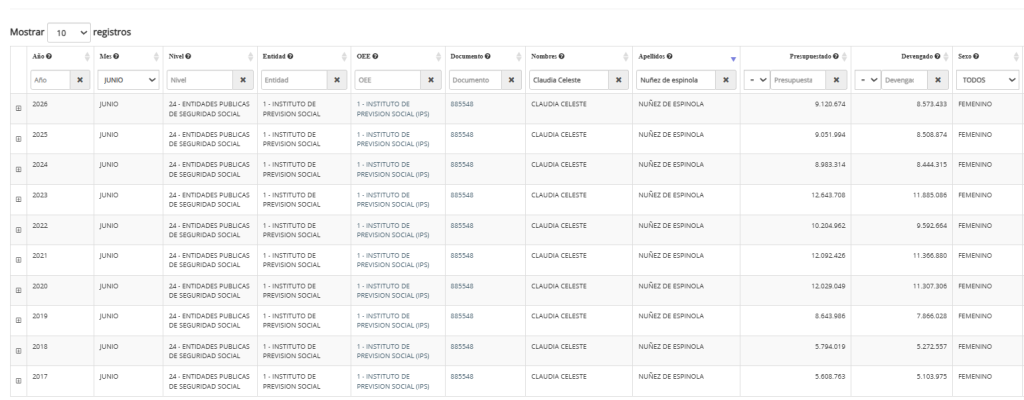This screenshot has width=1024, height=400.
Task: Click the Nombres field containing Claudia Celeste
Action: [569, 80]
